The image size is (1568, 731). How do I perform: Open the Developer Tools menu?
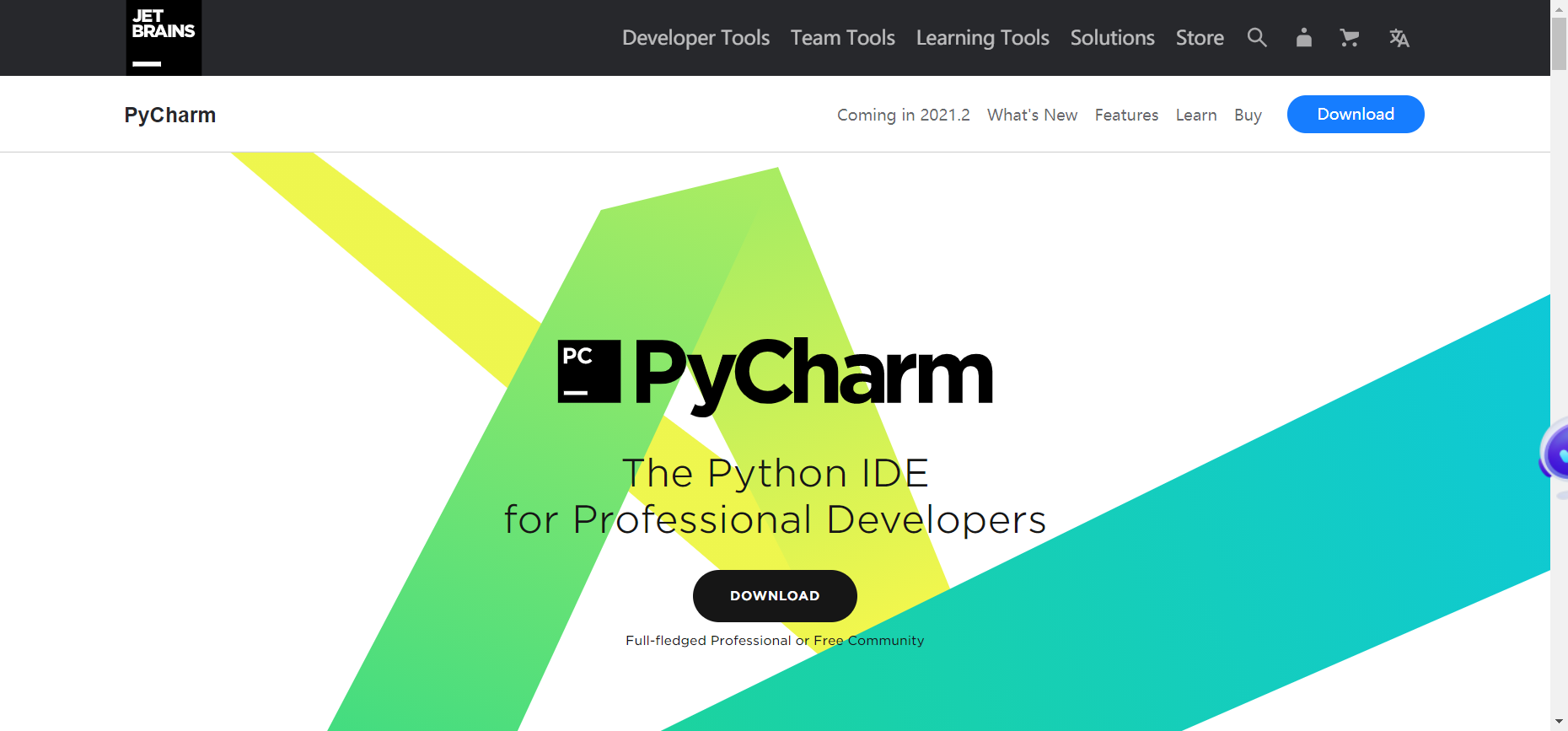click(695, 38)
